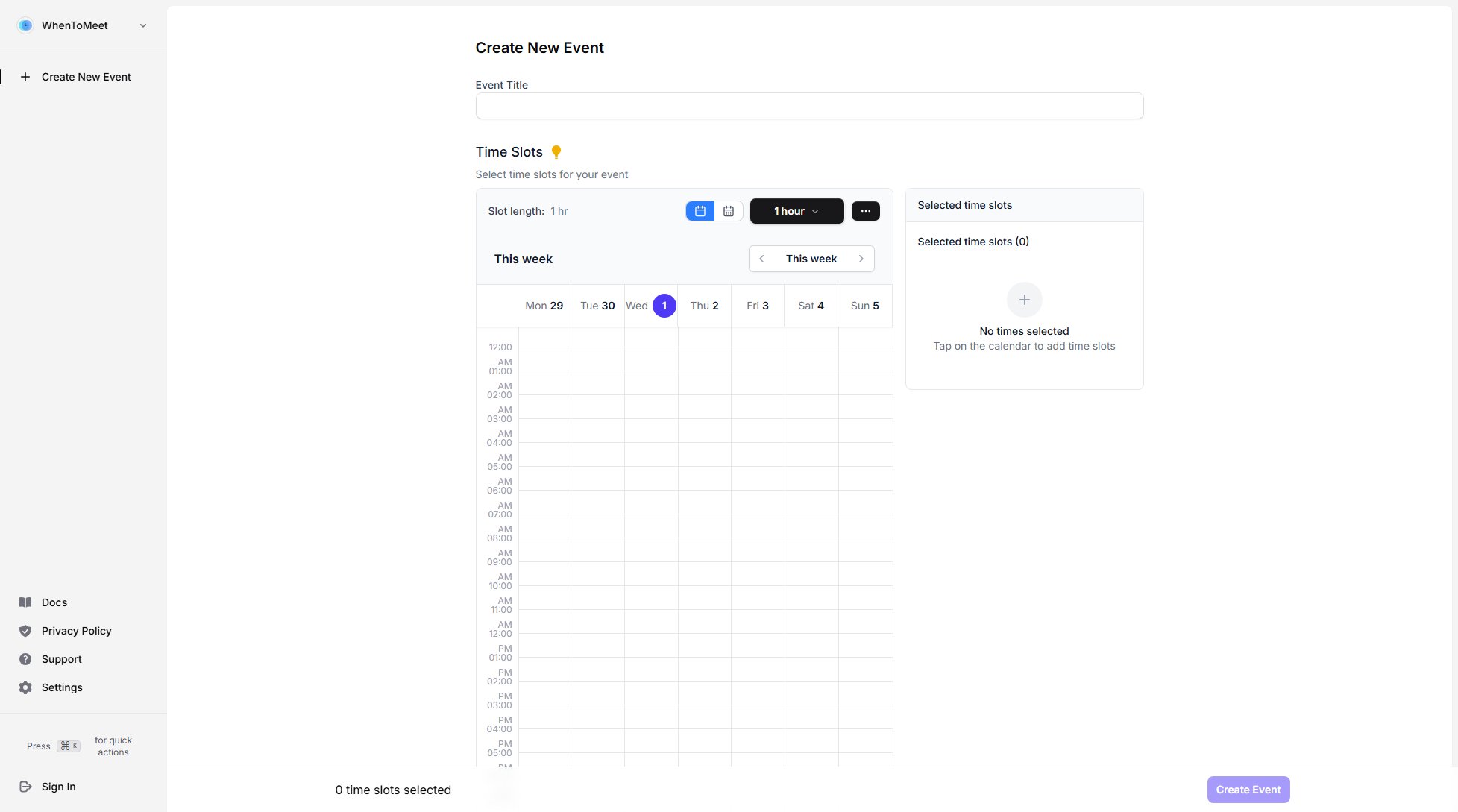Click the This week navigation label button
The width and height of the screenshot is (1458, 812).
tap(811, 259)
